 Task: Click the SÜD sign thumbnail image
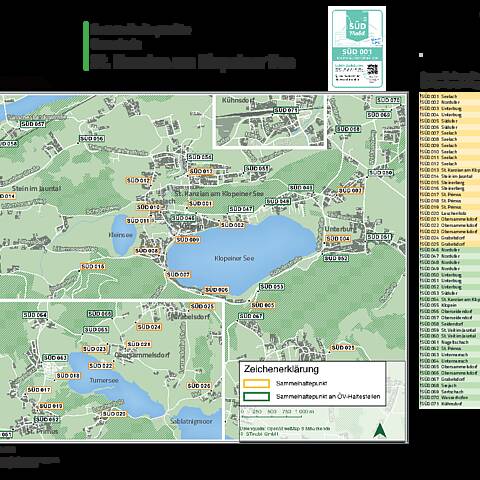357,48
